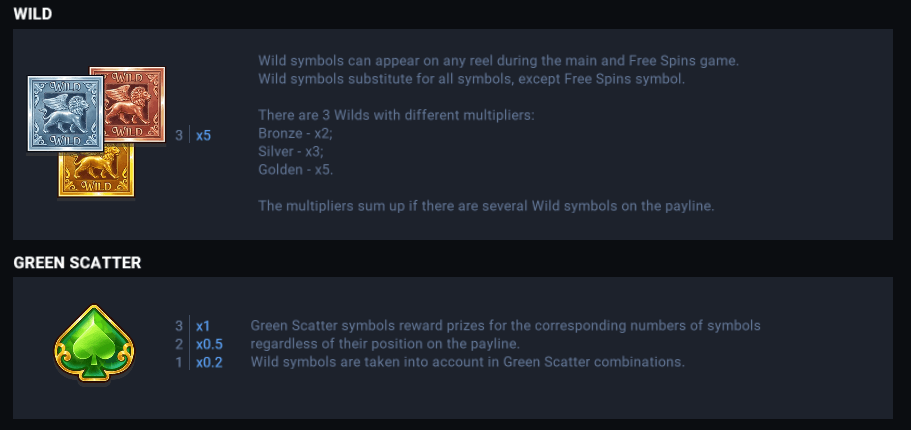Click the "There are 3 Wilds" text line
Screen dimensions: 911x430
tap(396, 115)
